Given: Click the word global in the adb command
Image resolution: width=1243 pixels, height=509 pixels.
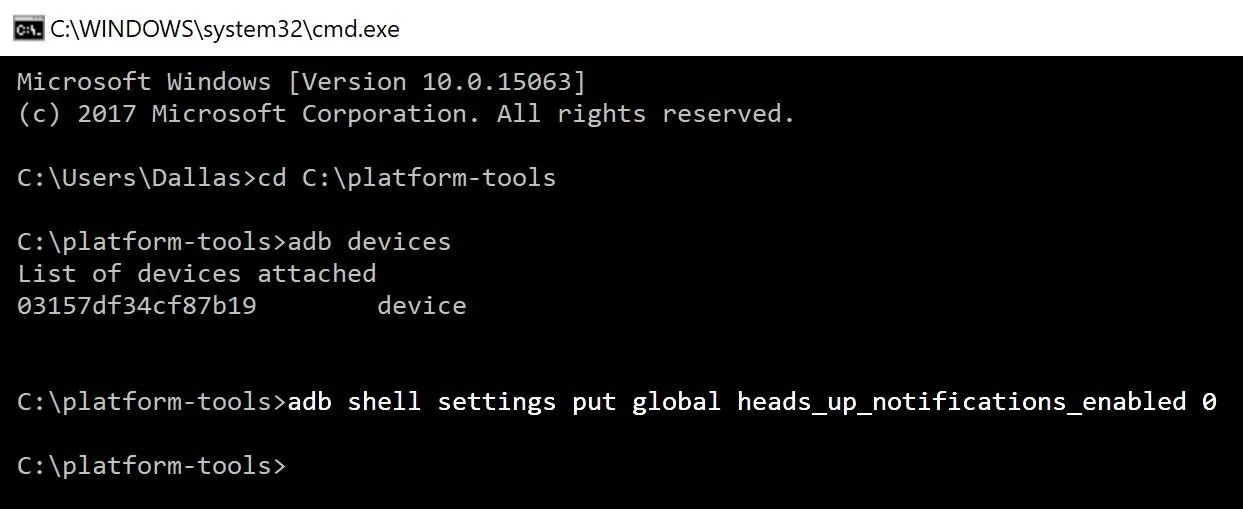Looking at the screenshot, I should pos(676,402).
